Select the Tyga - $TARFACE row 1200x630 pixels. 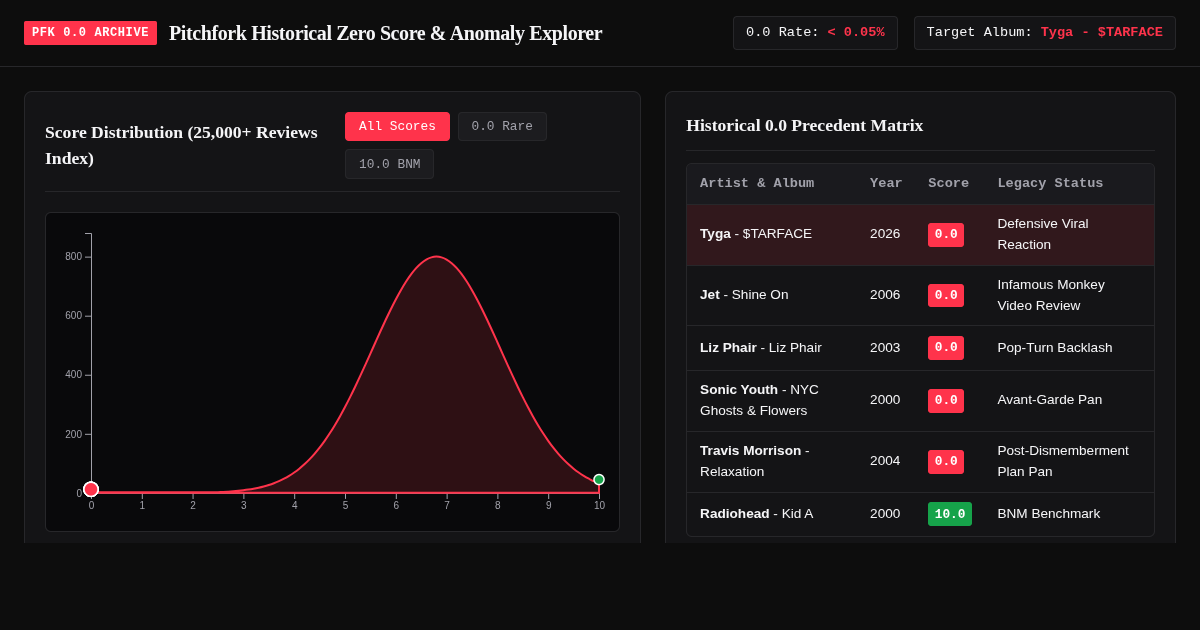(x=920, y=235)
